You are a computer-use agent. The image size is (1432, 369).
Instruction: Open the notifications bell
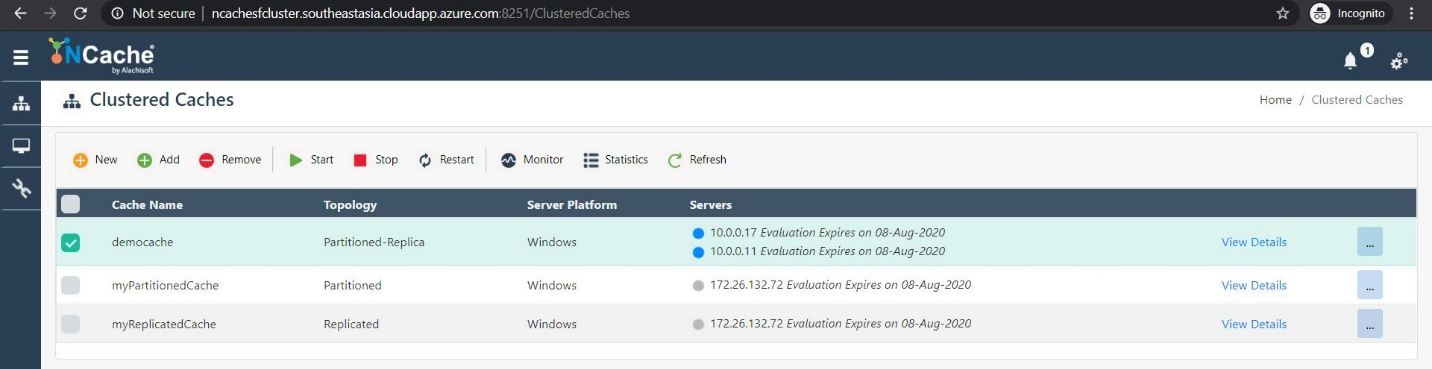1351,61
